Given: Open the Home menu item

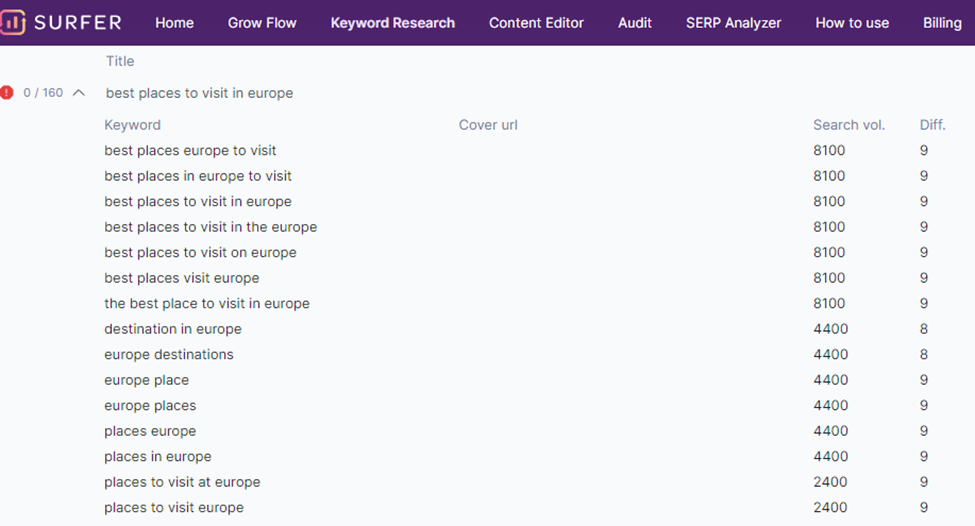Looking at the screenshot, I should [x=174, y=23].
